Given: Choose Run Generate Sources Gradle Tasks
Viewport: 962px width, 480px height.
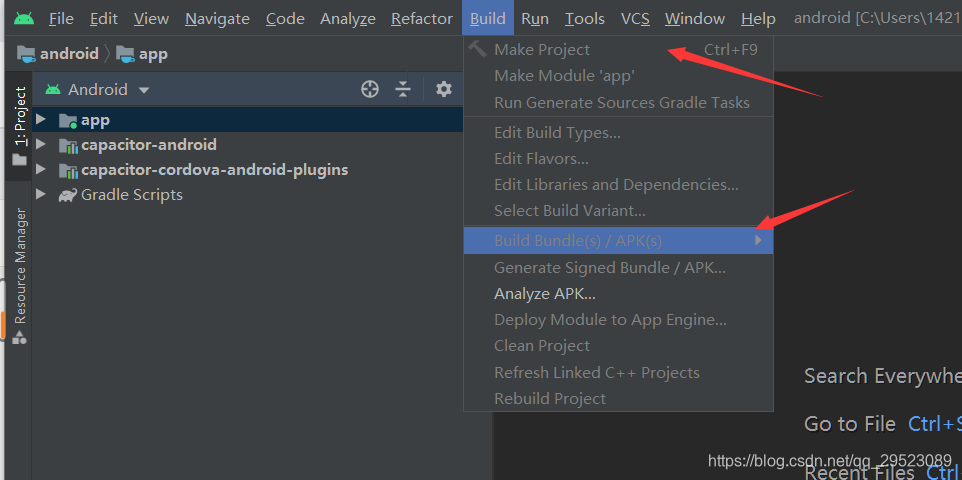Looking at the screenshot, I should coord(618,103).
